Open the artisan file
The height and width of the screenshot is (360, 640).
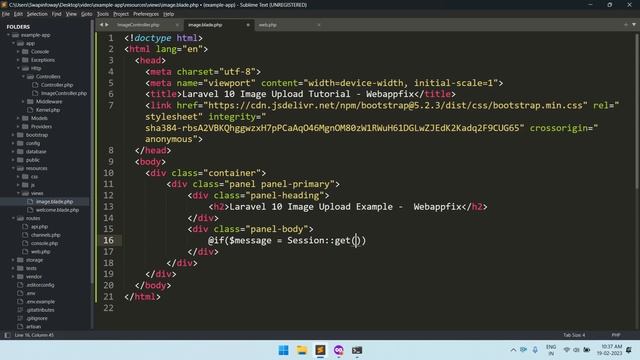click(33, 327)
